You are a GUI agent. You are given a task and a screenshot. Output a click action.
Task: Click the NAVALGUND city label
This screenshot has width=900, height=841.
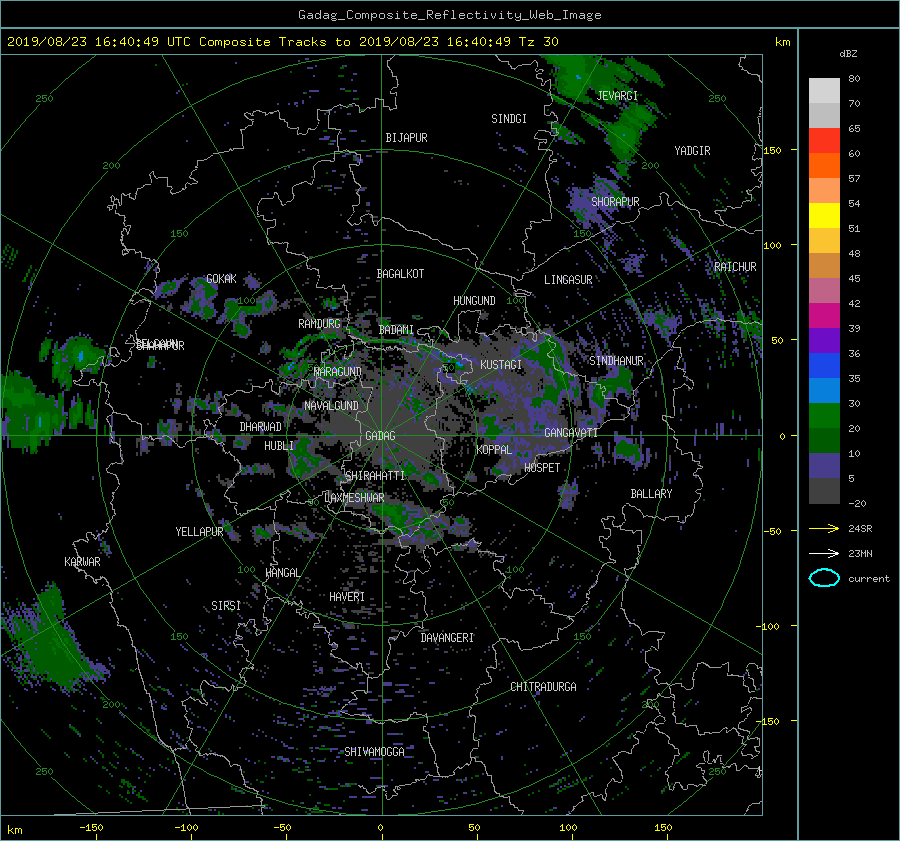pos(331,406)
